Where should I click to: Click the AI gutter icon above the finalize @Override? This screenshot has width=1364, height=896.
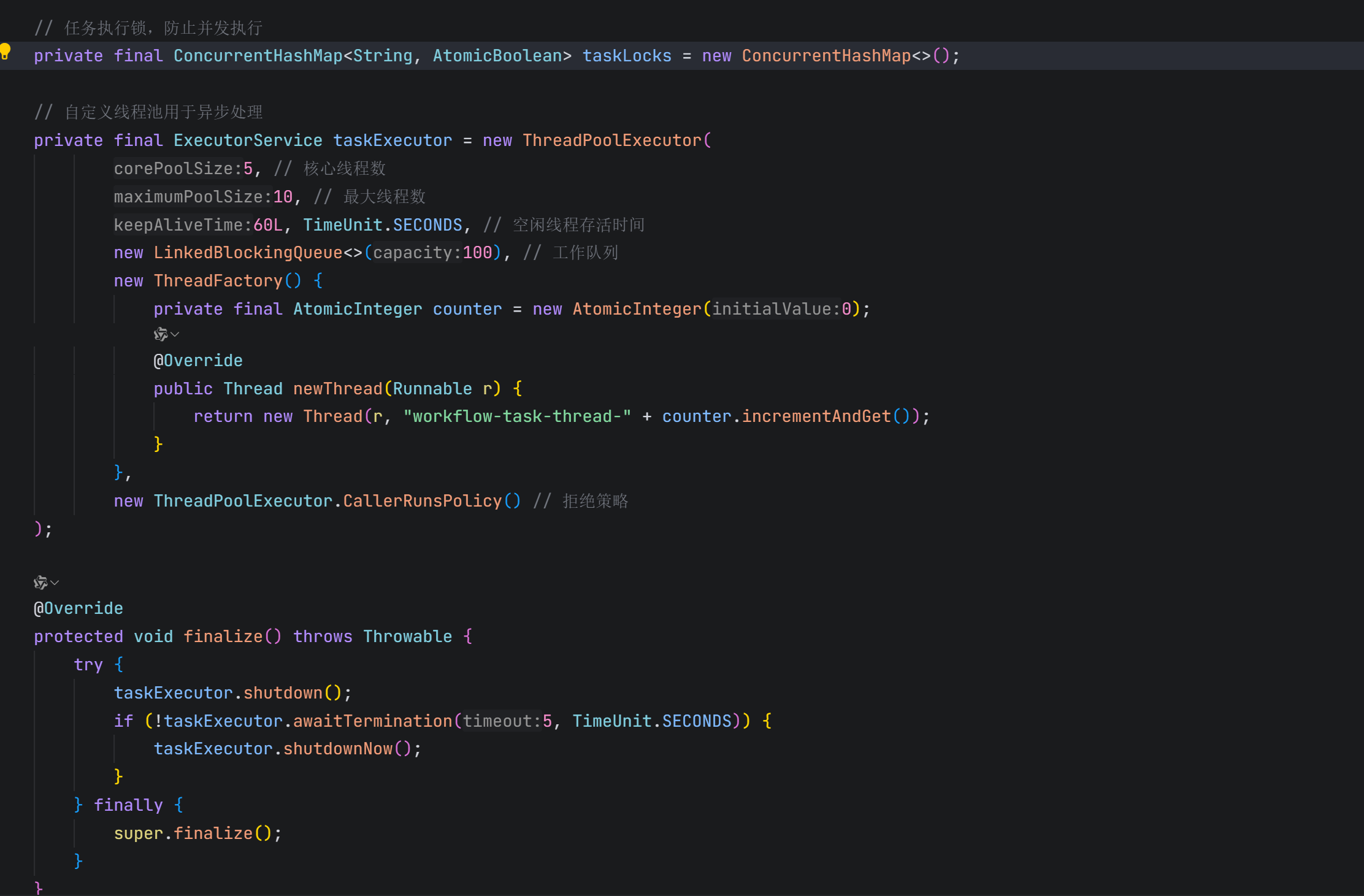[x=40, y=583]
